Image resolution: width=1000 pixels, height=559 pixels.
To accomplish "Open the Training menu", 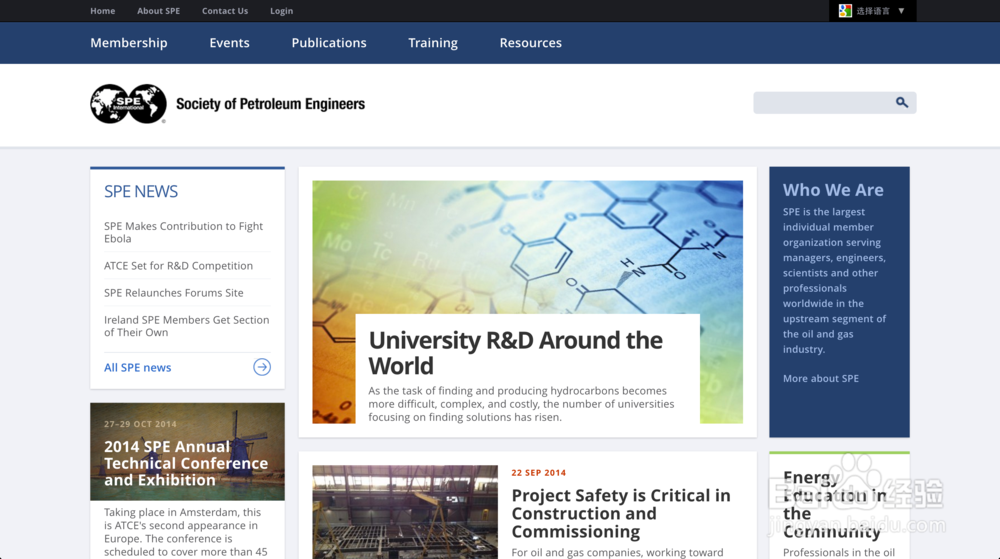I will click(433, 43).
